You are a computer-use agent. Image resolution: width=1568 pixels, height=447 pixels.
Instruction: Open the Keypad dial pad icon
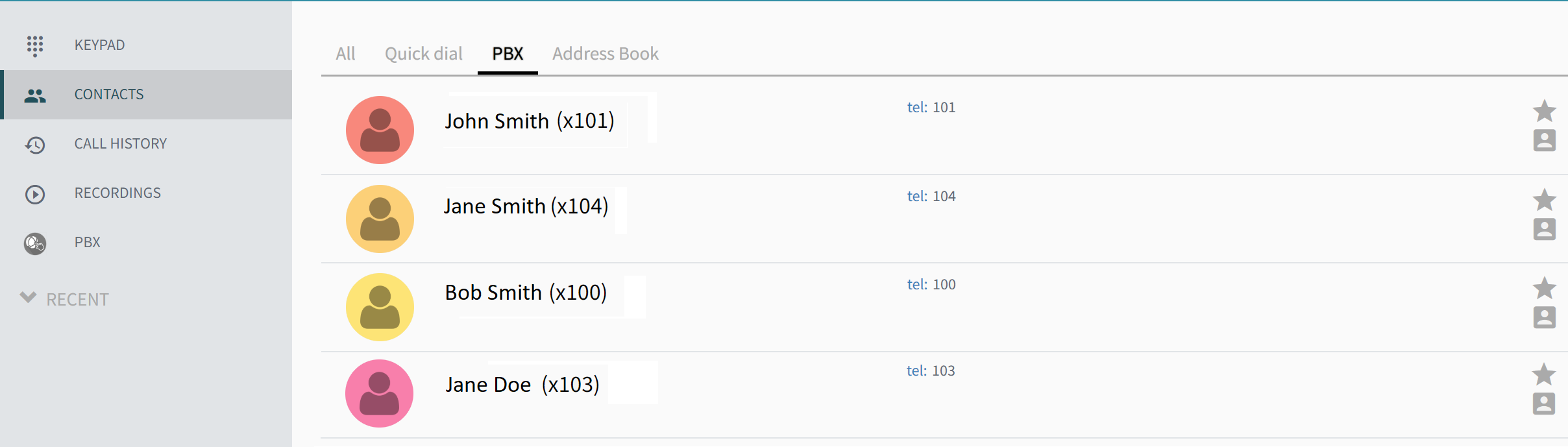(35, 45)
